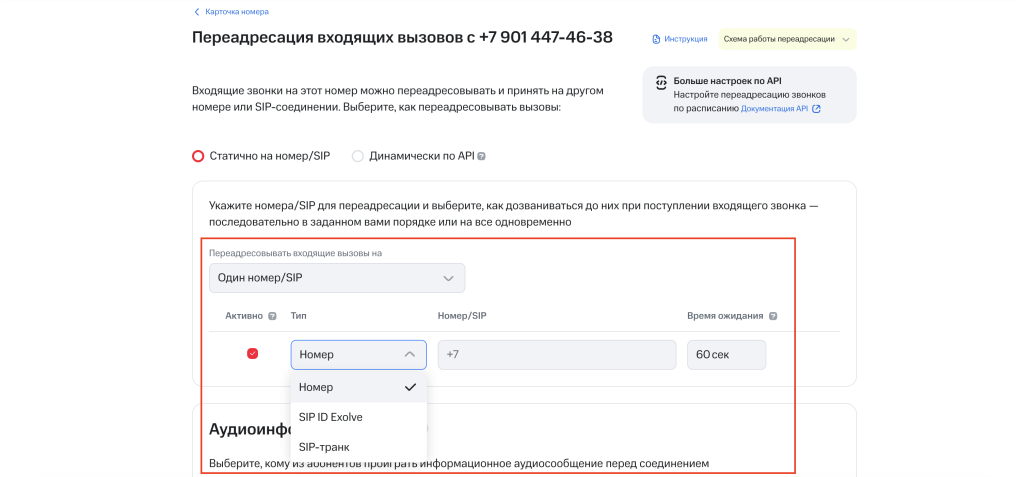Click chevron on Схема работы переадресации
This screenshot has height=477, width=1024.
(846, 39)
